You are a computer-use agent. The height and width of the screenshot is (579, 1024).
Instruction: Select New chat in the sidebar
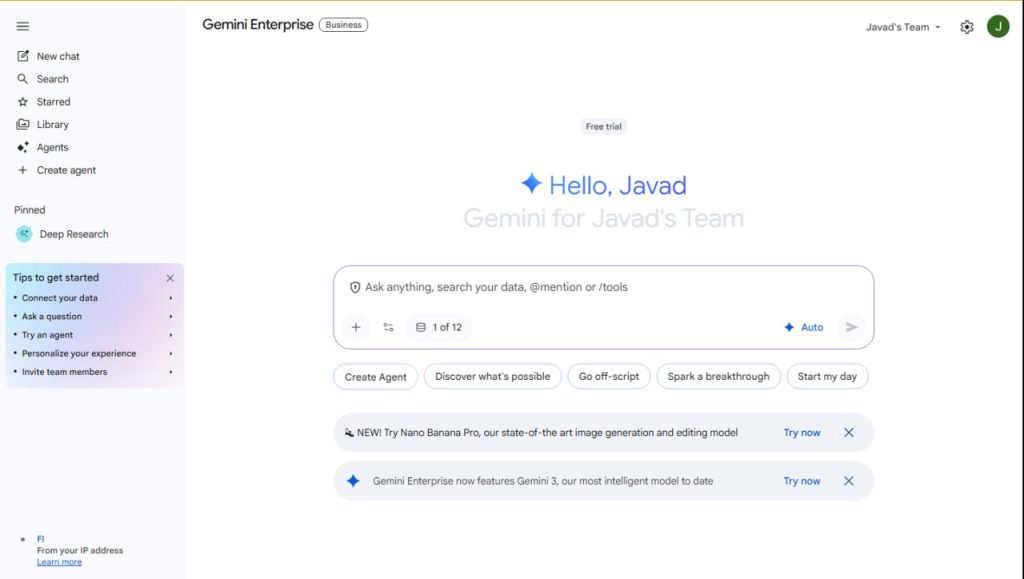[58, 56]
